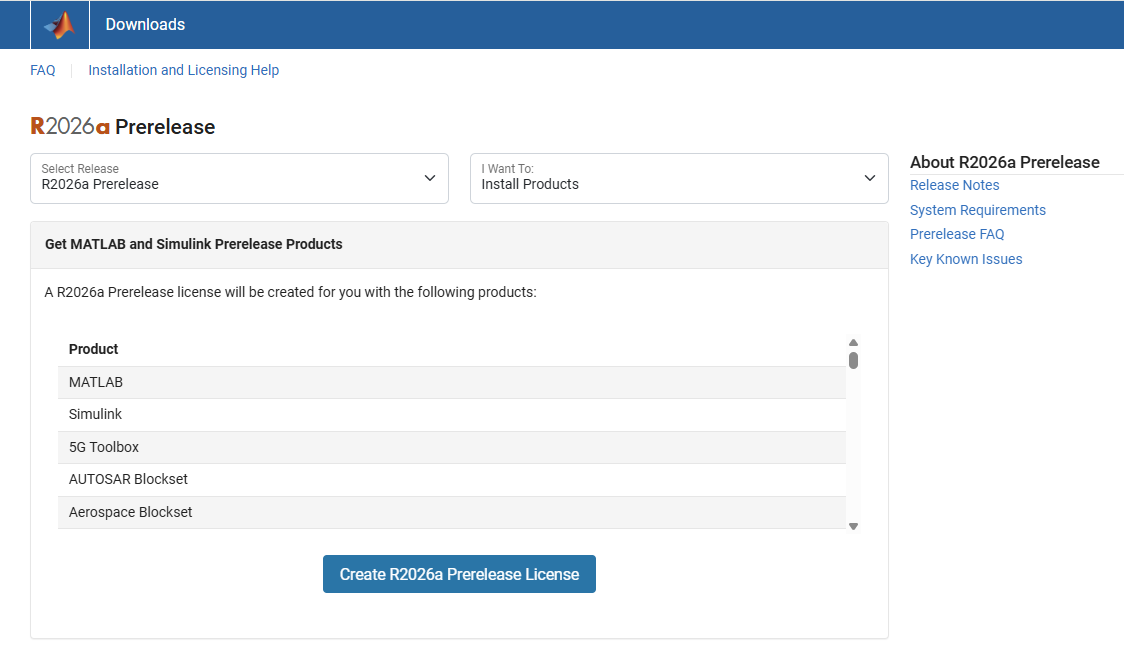Click the Downloads header title
This screenshot has width=1124, height=647.
pyautogui.click(x=145, y=25)
